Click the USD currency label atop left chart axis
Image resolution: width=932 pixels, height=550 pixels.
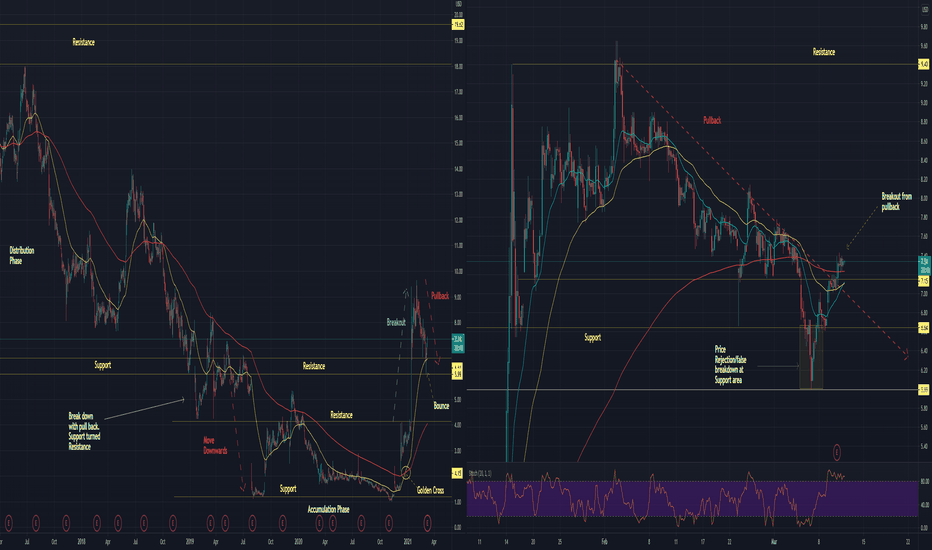[x=459, y=4]
